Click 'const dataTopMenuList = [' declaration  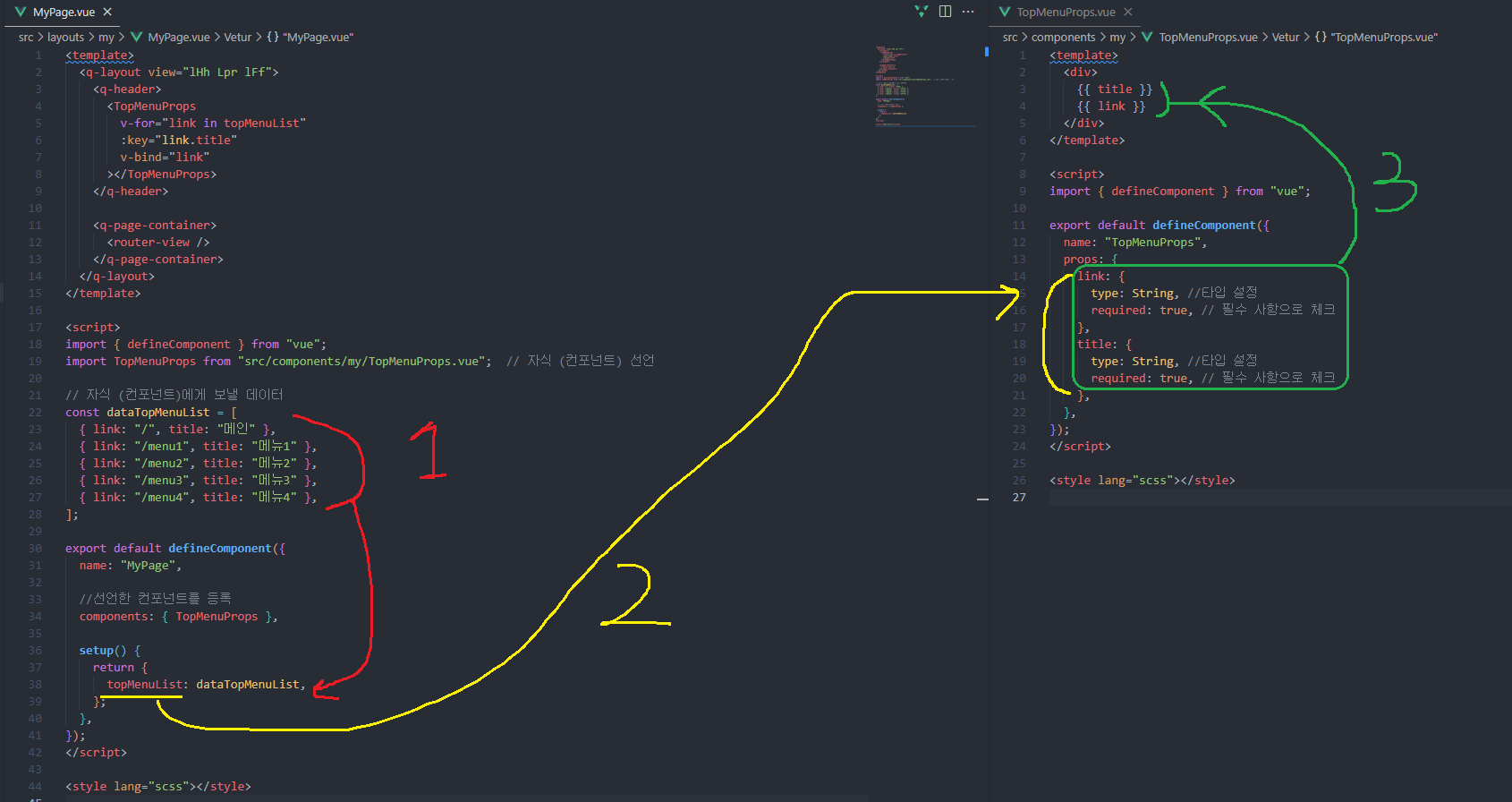151,412
